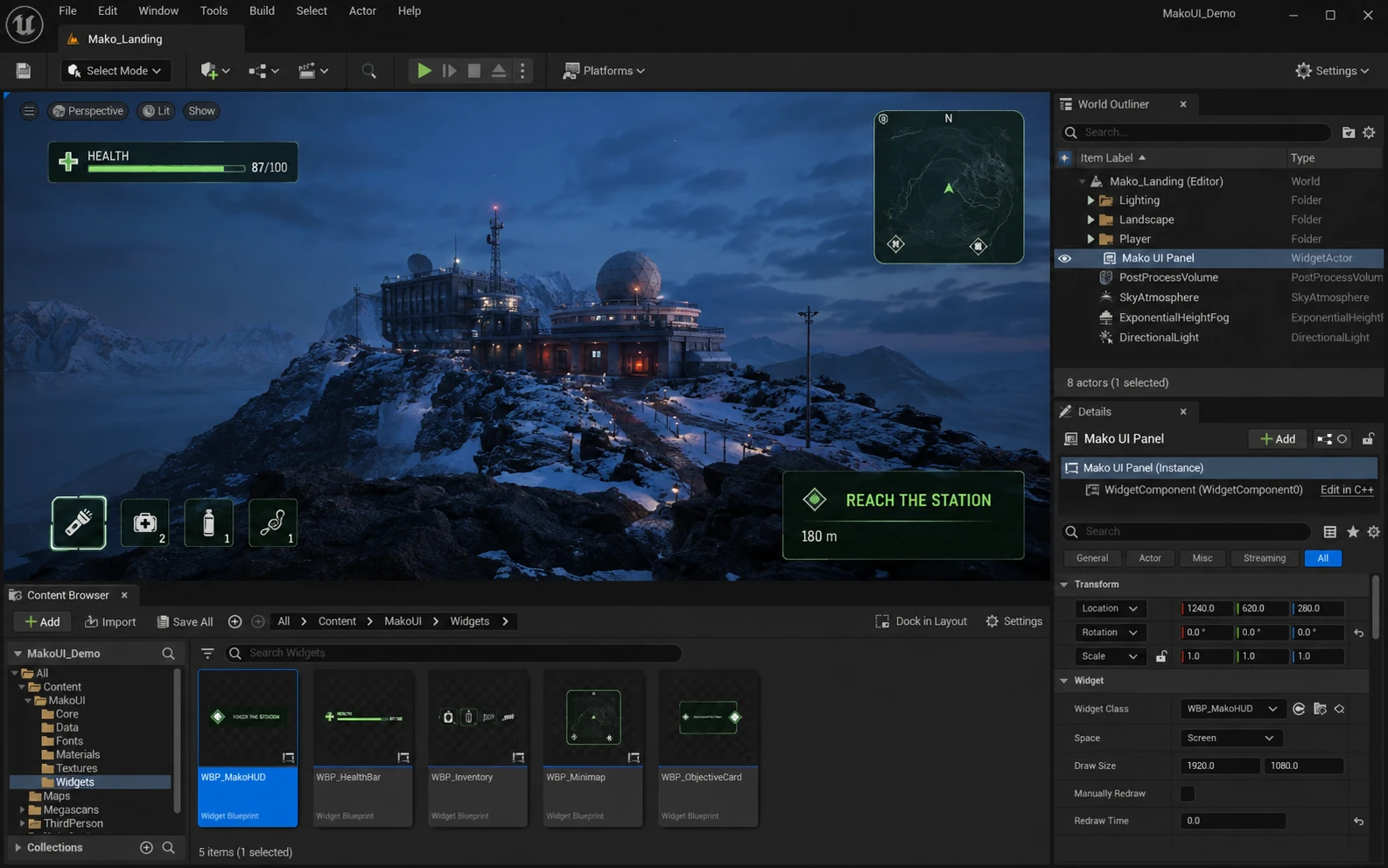Click the Eject from player icon
Image resolution: width=1388 pixels, height=868 pixels.
point(498,71)
